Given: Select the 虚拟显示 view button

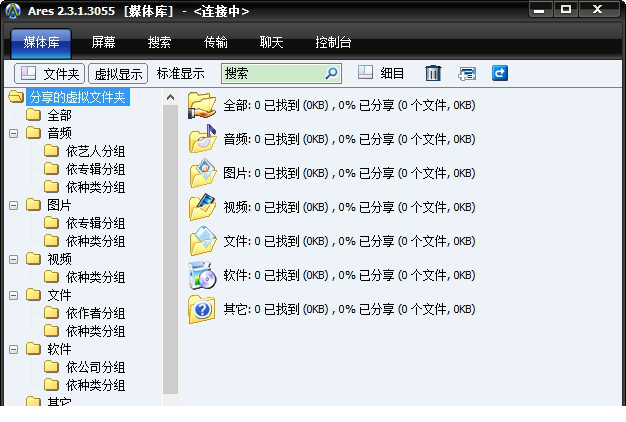Looking at the screenshot, I should 118,74.
